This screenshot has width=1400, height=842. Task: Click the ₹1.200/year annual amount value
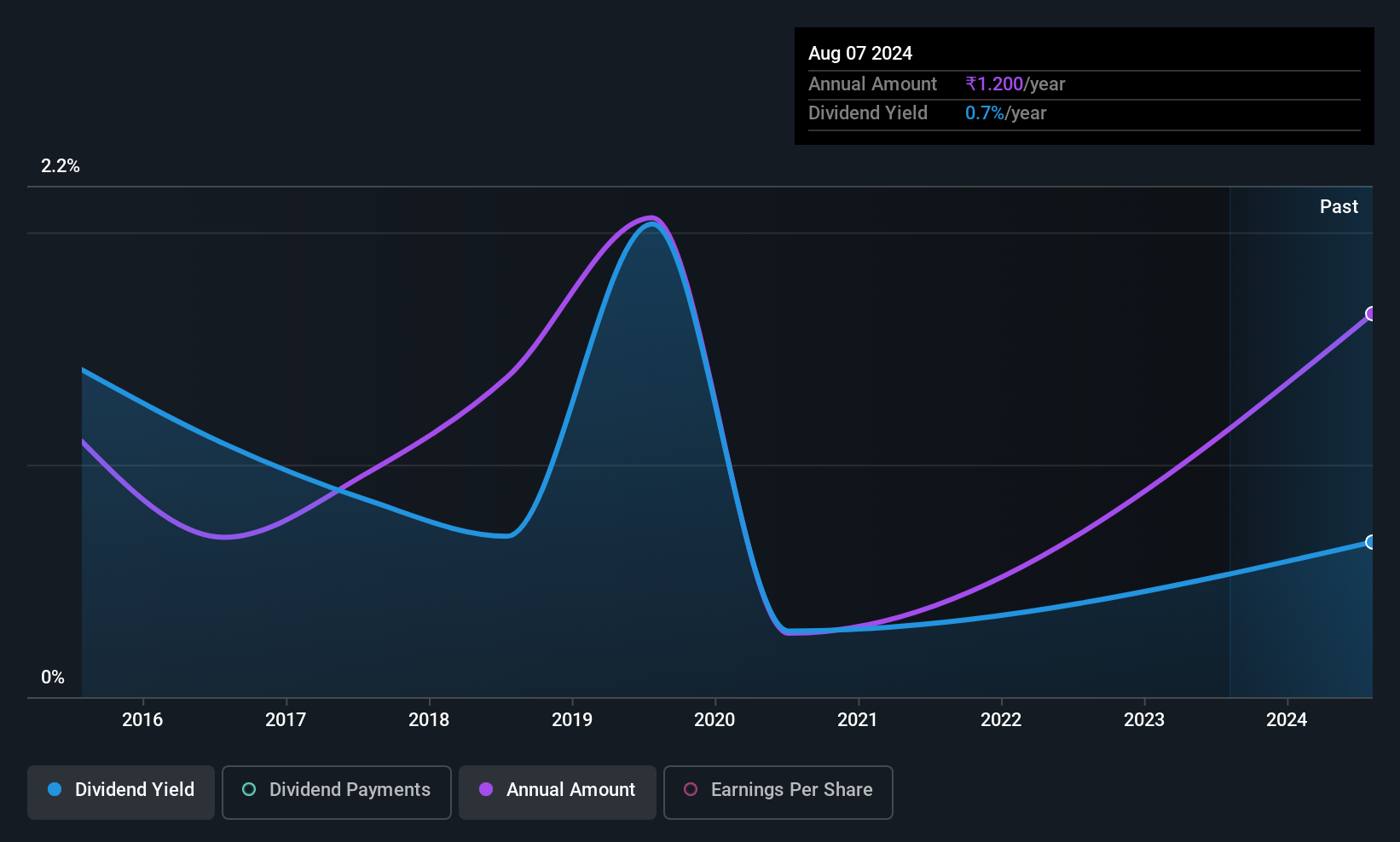tap(1015, 84)
